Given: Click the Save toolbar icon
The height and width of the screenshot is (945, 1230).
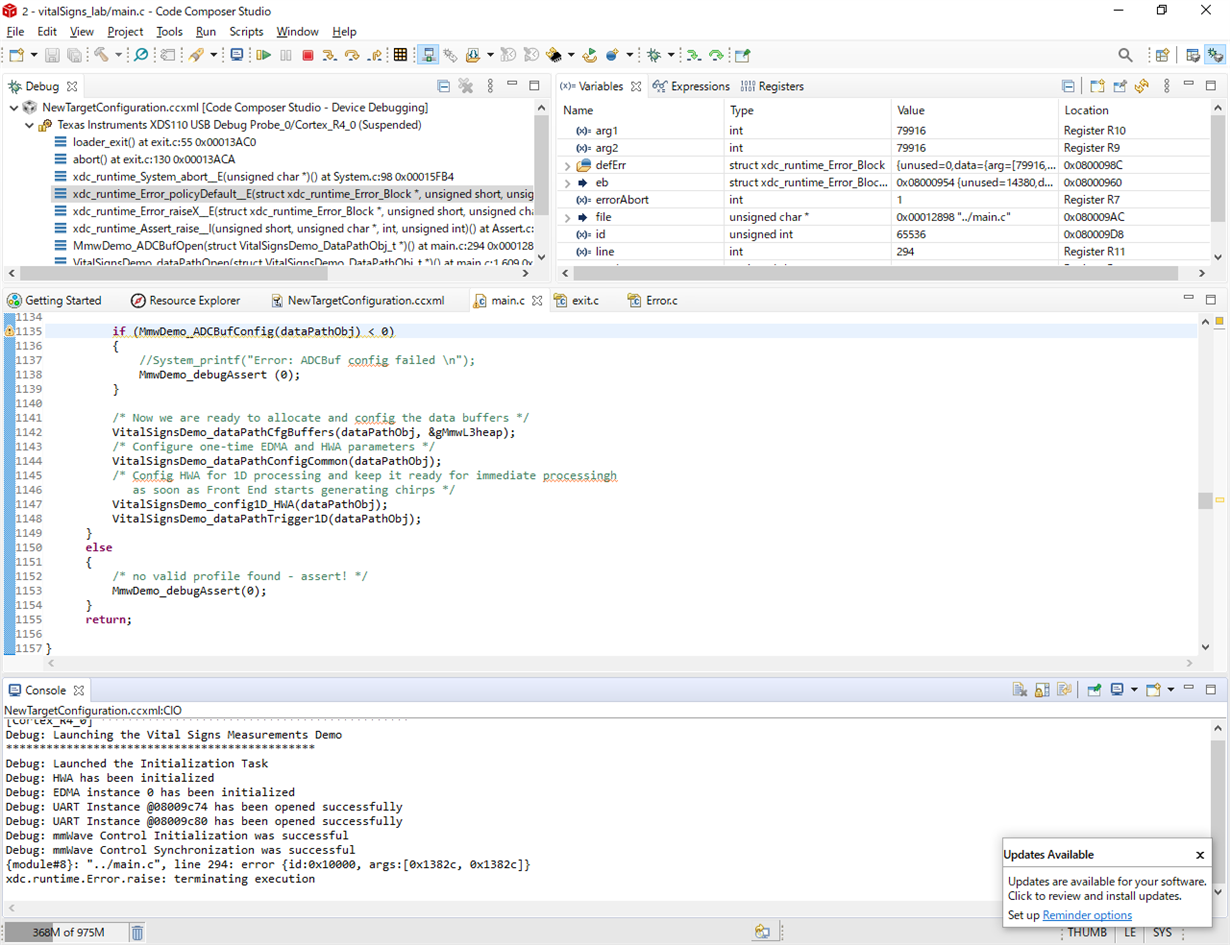Looking at the screenshot, I should point(52,55).
